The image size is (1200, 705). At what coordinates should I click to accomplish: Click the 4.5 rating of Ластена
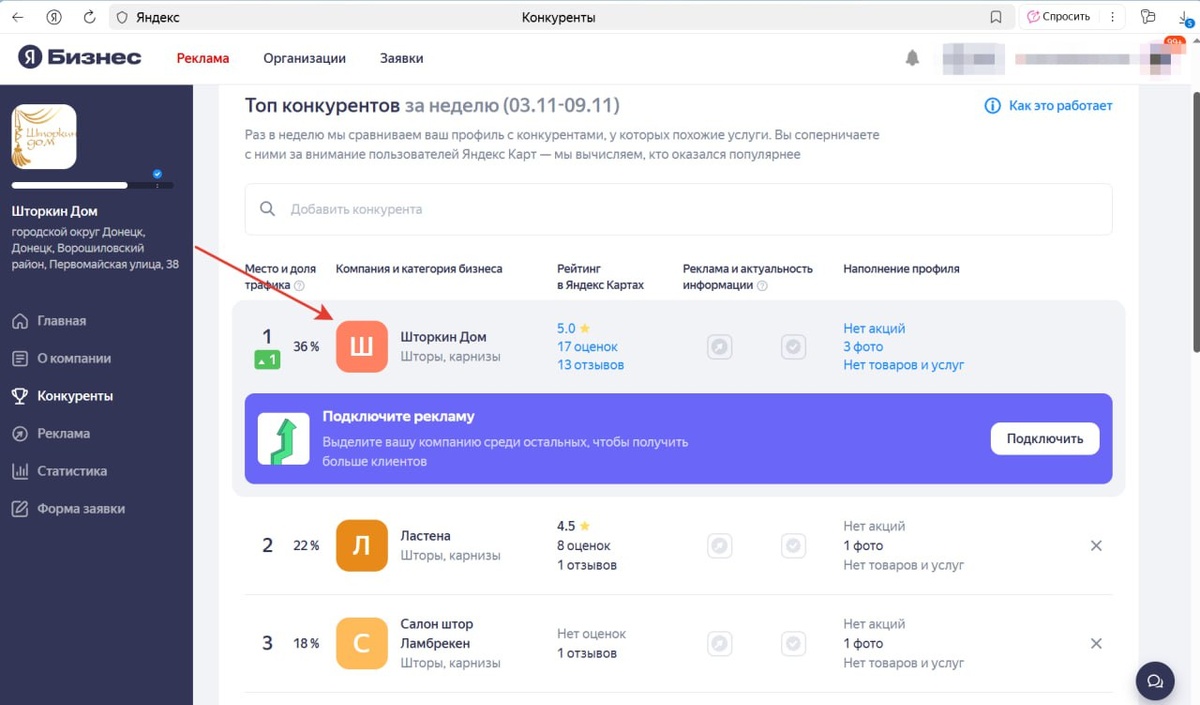click(x=573, y=526)
